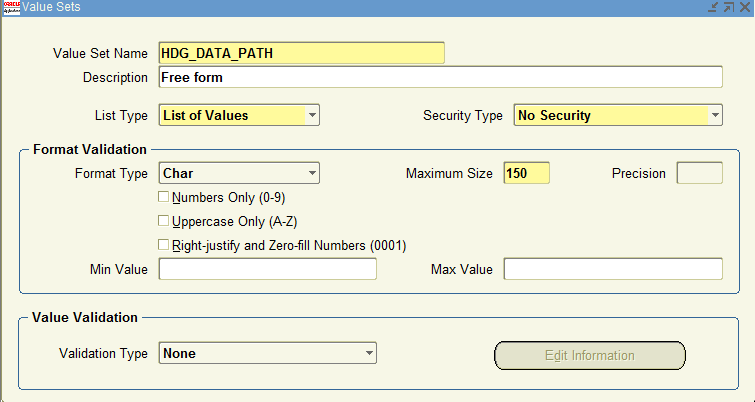Click the Validation Type label

(x=104, y=354)
